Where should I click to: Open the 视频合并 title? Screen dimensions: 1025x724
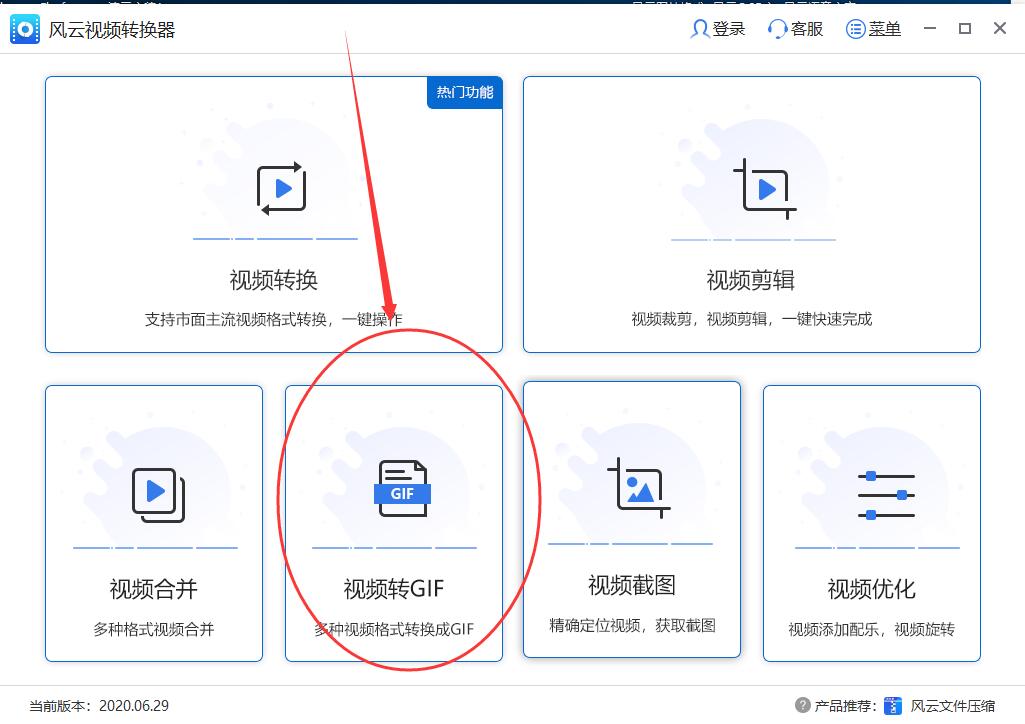[x=154, y=589]
